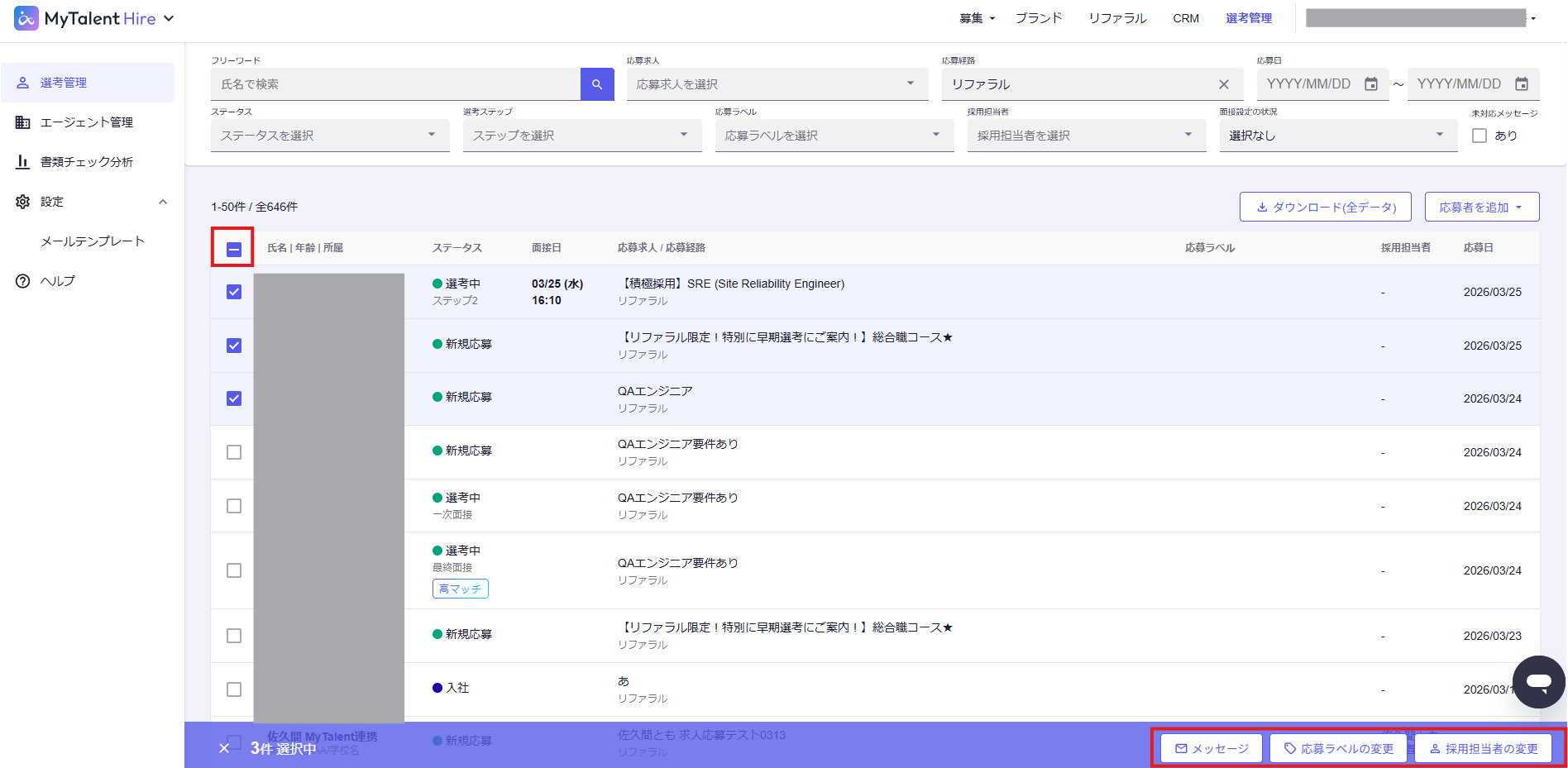The height and width of the screenshot is (768, 1568).
Task: Dismiss selection bar with X icon
Action: point(224,748)
